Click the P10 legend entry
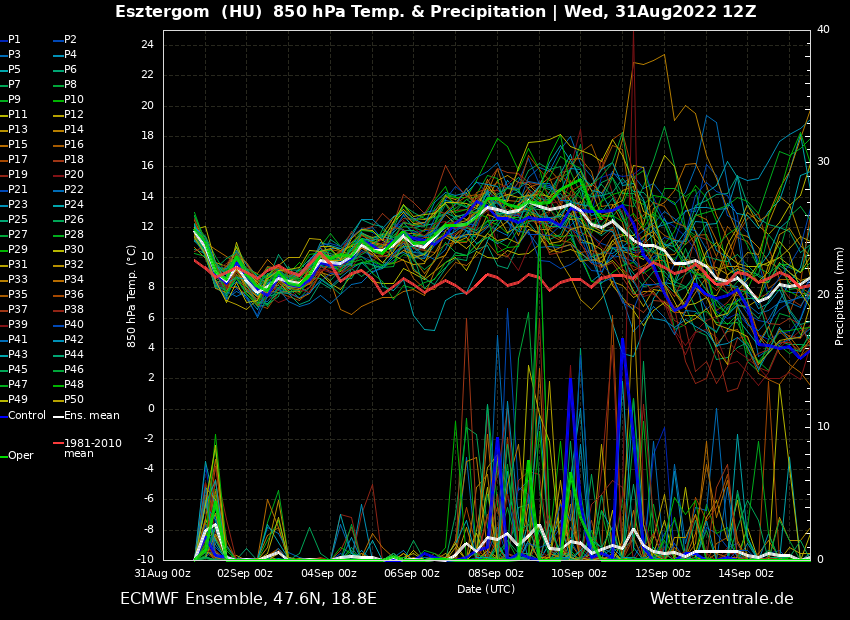Screen dimensions: 850x620 [x=74, y=99]
